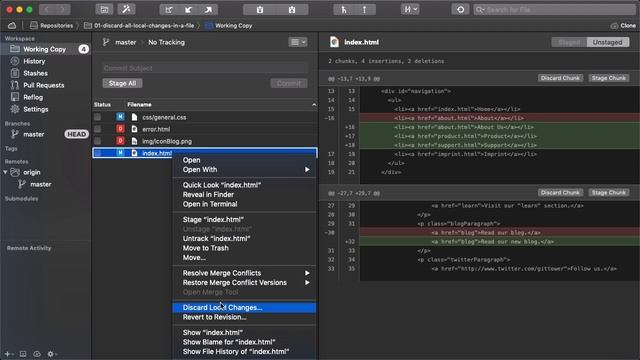Click the Refresh toolbar icon
The width and height of the screenshot is (640, 360).
460,9
